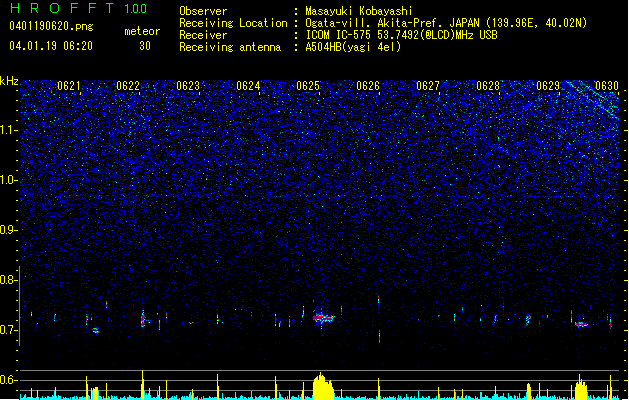Click the 0623 time marker
Screen dimensions: 629x400
click(188, 86)
